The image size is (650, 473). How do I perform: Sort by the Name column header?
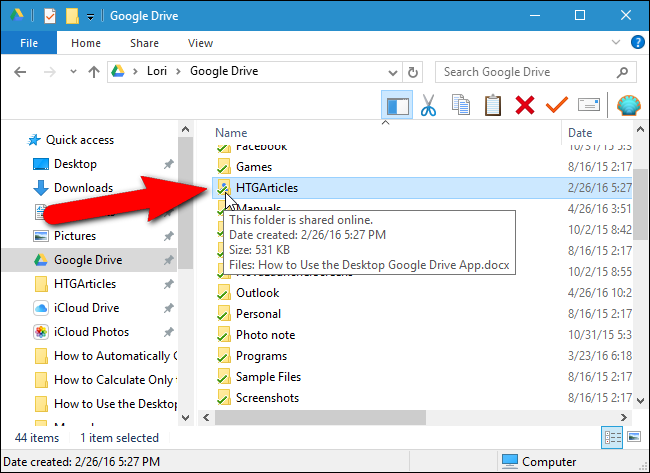[x=231, y=133]
